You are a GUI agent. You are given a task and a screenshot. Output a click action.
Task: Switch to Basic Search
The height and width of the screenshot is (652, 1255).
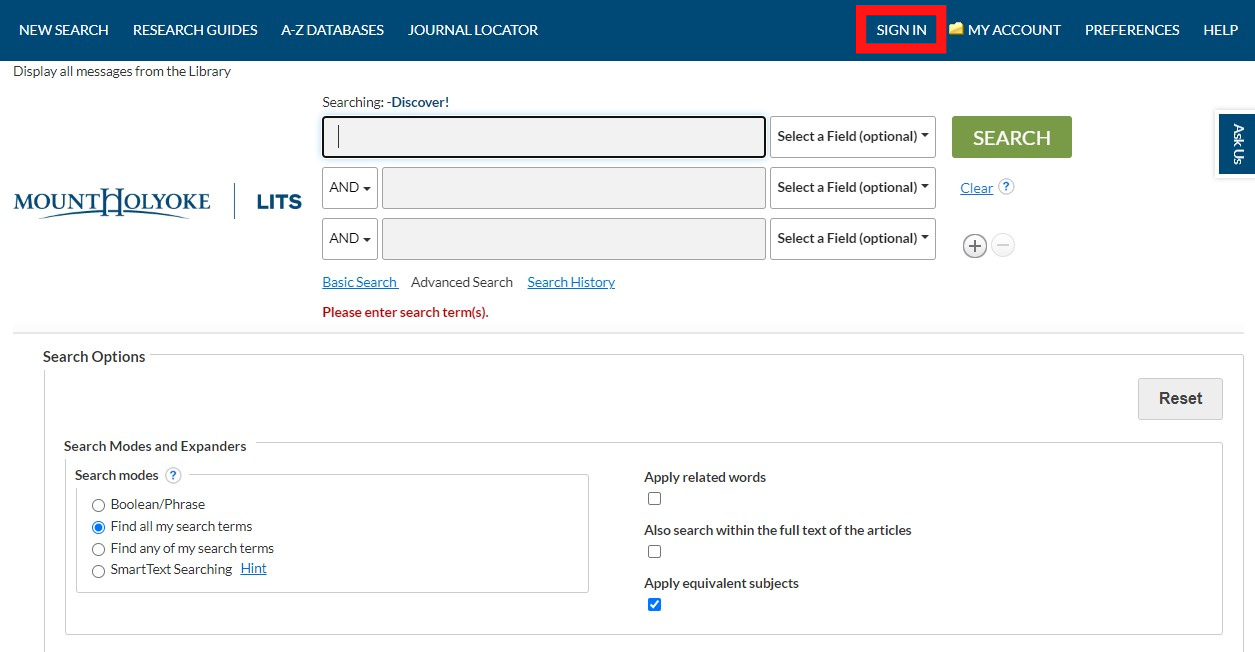359,281
